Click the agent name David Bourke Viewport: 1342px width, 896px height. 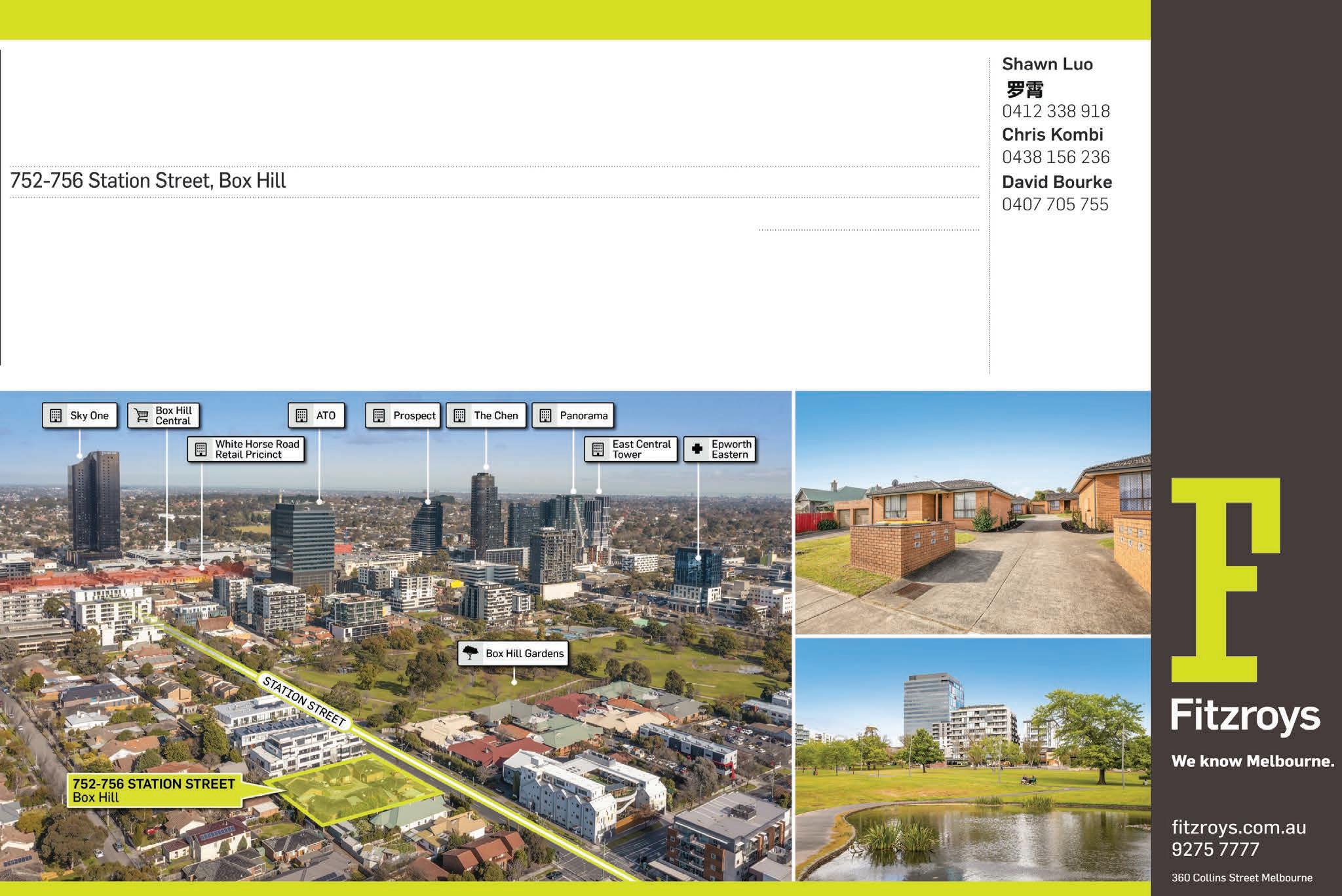(x=1057, y=181)
